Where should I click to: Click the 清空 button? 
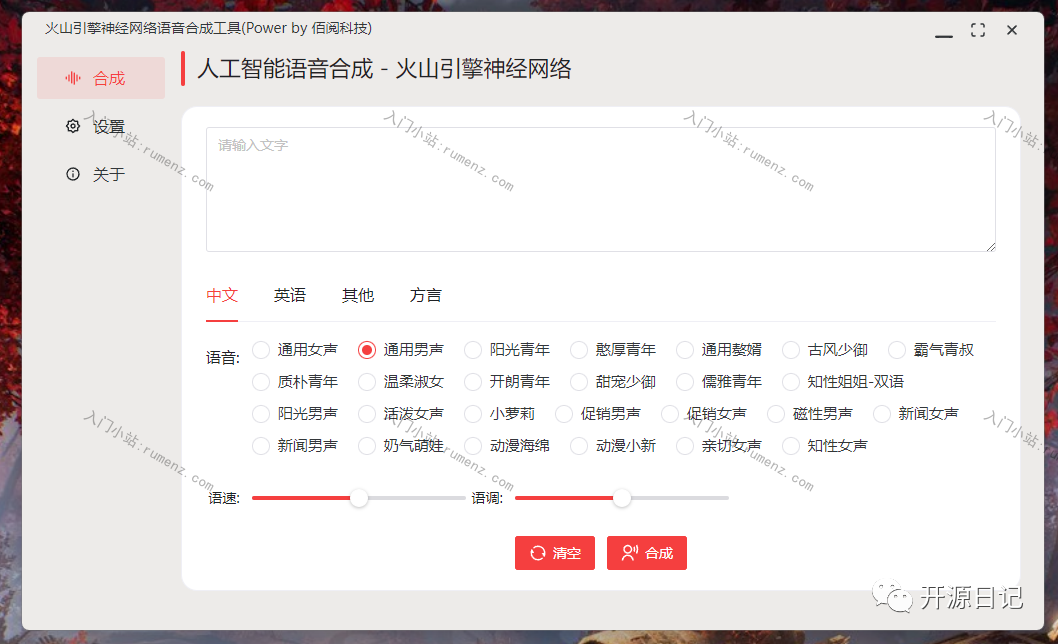tap(555, 553)
